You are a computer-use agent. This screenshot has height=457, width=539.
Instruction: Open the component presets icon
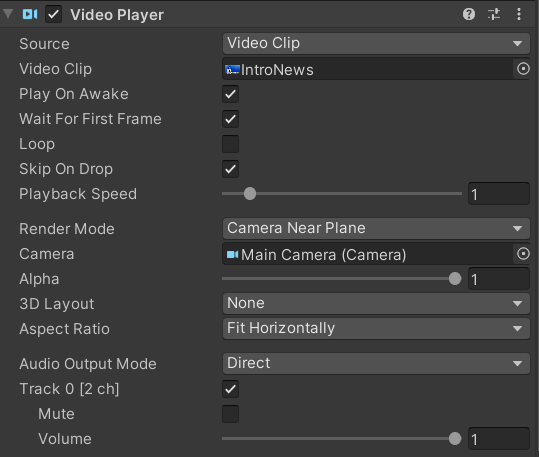[x=494, y=14]
